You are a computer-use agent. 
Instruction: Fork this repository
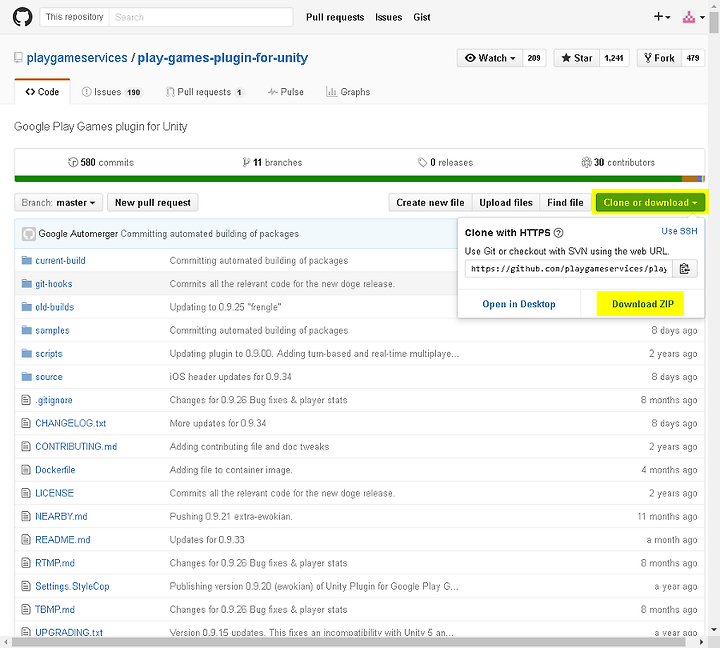tap(659, 58)
